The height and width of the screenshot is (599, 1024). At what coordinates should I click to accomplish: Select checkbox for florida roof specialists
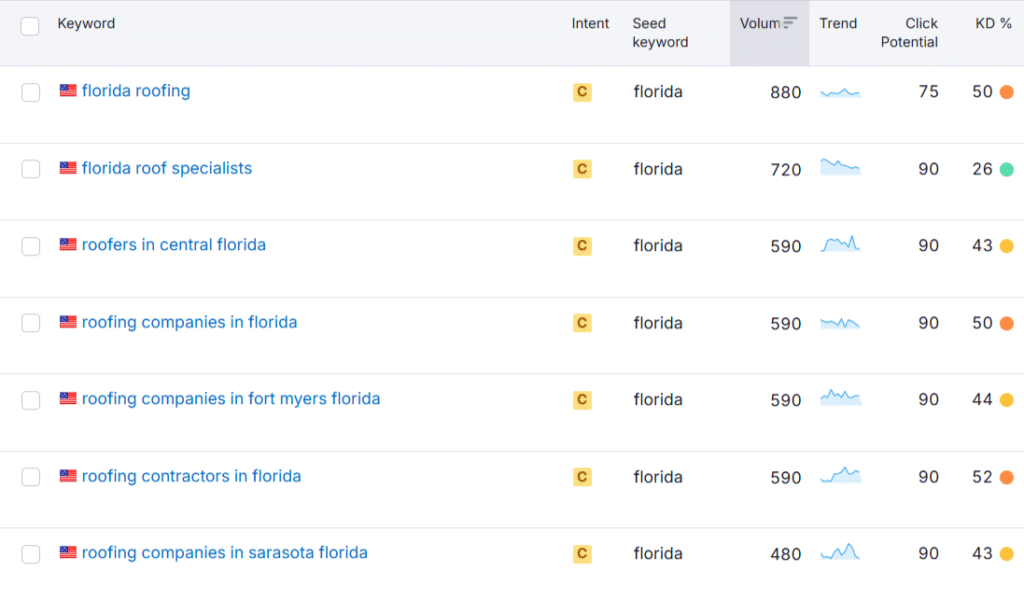coord(31,169)
